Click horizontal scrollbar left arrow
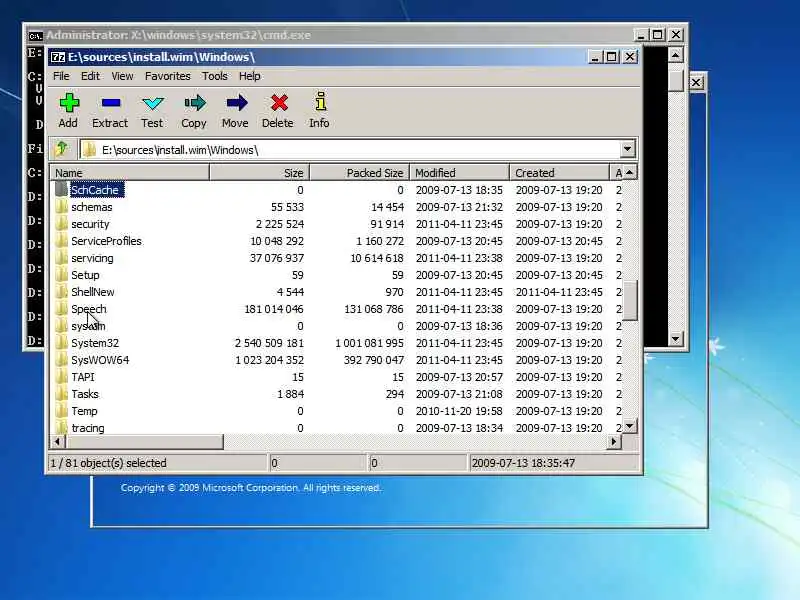800x600 pixels. [57, 442]
